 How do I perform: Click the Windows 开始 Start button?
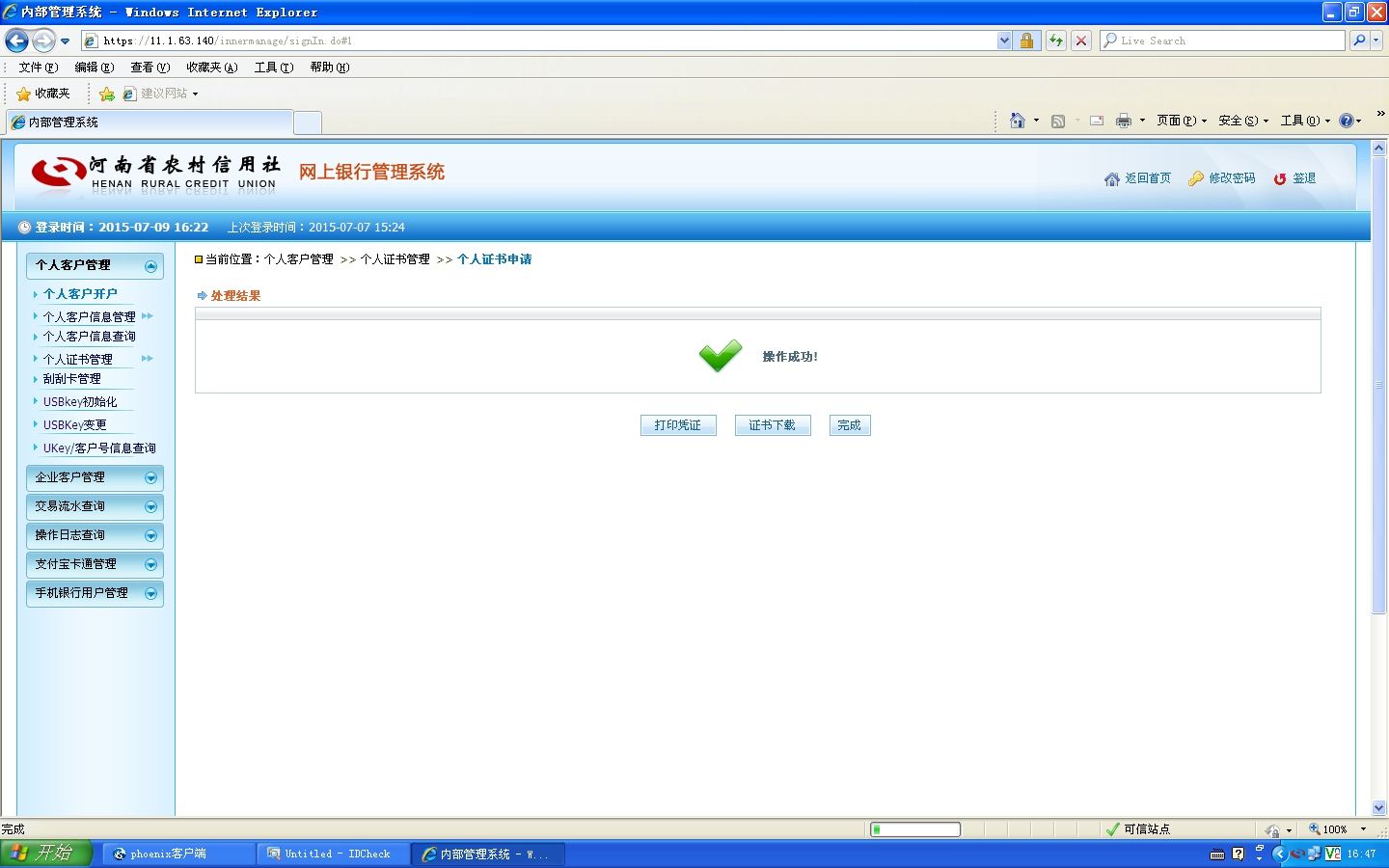46,854
